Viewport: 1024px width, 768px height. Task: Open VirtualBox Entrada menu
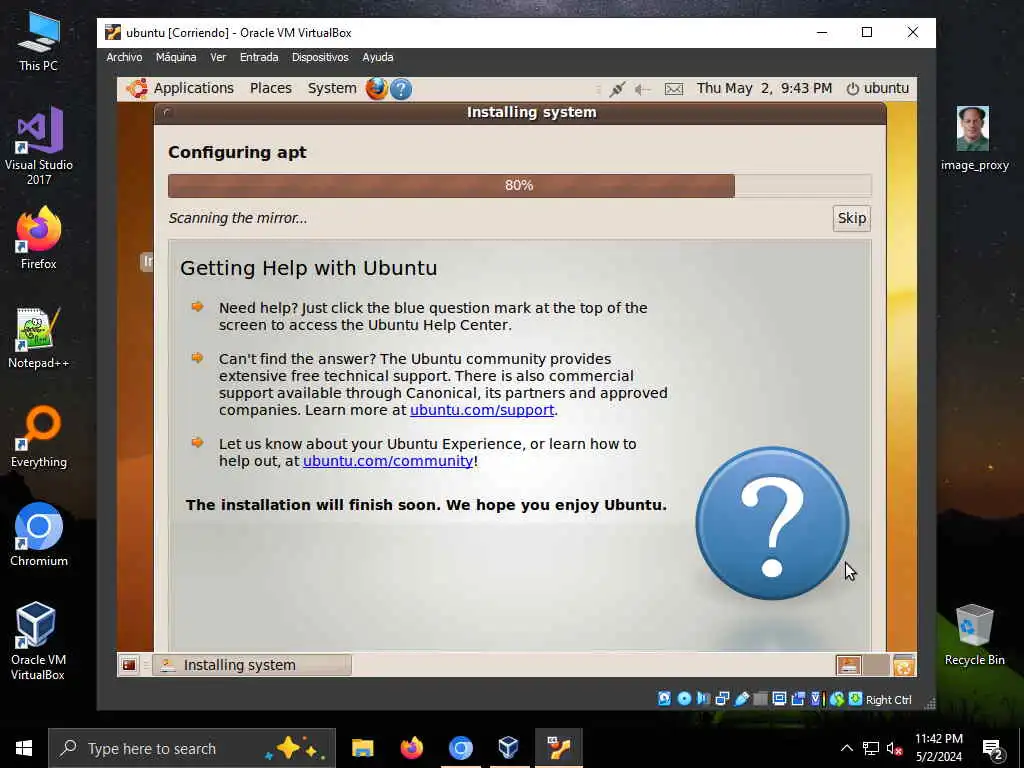pos(259,57)
